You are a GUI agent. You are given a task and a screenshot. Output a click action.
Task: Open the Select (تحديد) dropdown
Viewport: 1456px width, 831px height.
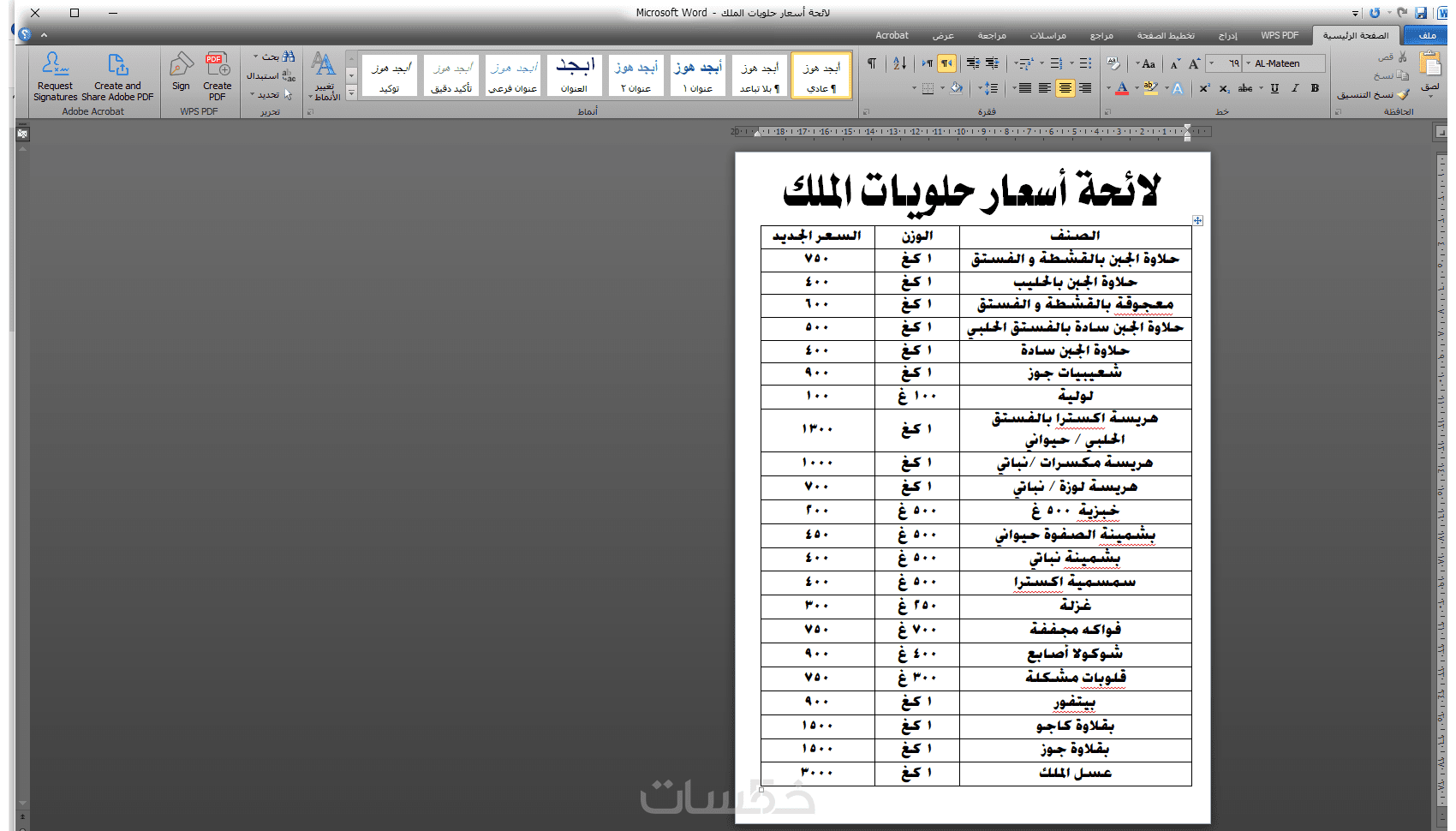252,94
